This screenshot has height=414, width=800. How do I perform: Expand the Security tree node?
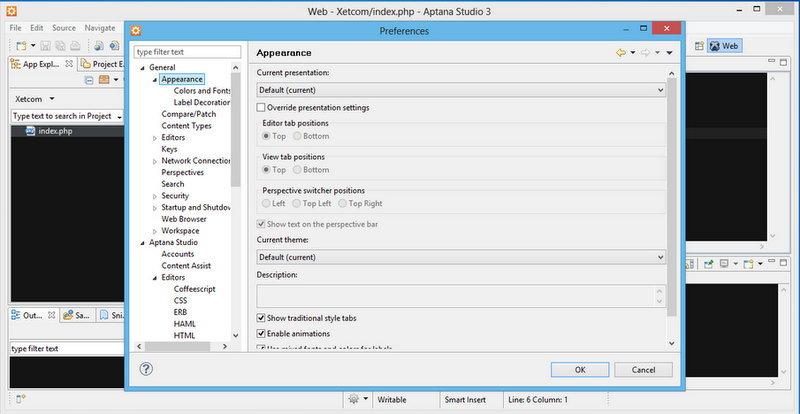tap(155, 196)
